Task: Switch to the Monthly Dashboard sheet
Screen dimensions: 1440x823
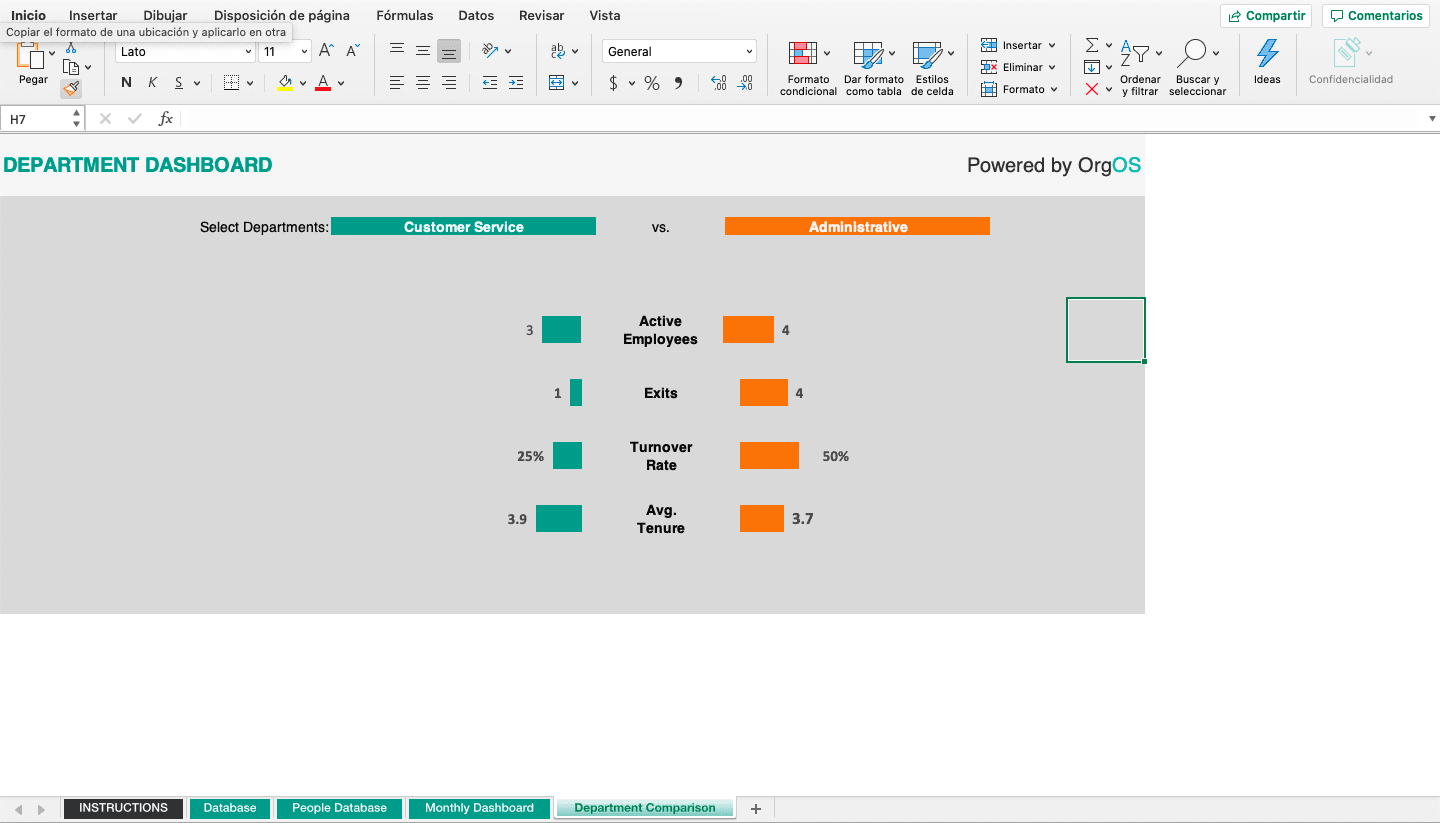Action: coord(479,808)
